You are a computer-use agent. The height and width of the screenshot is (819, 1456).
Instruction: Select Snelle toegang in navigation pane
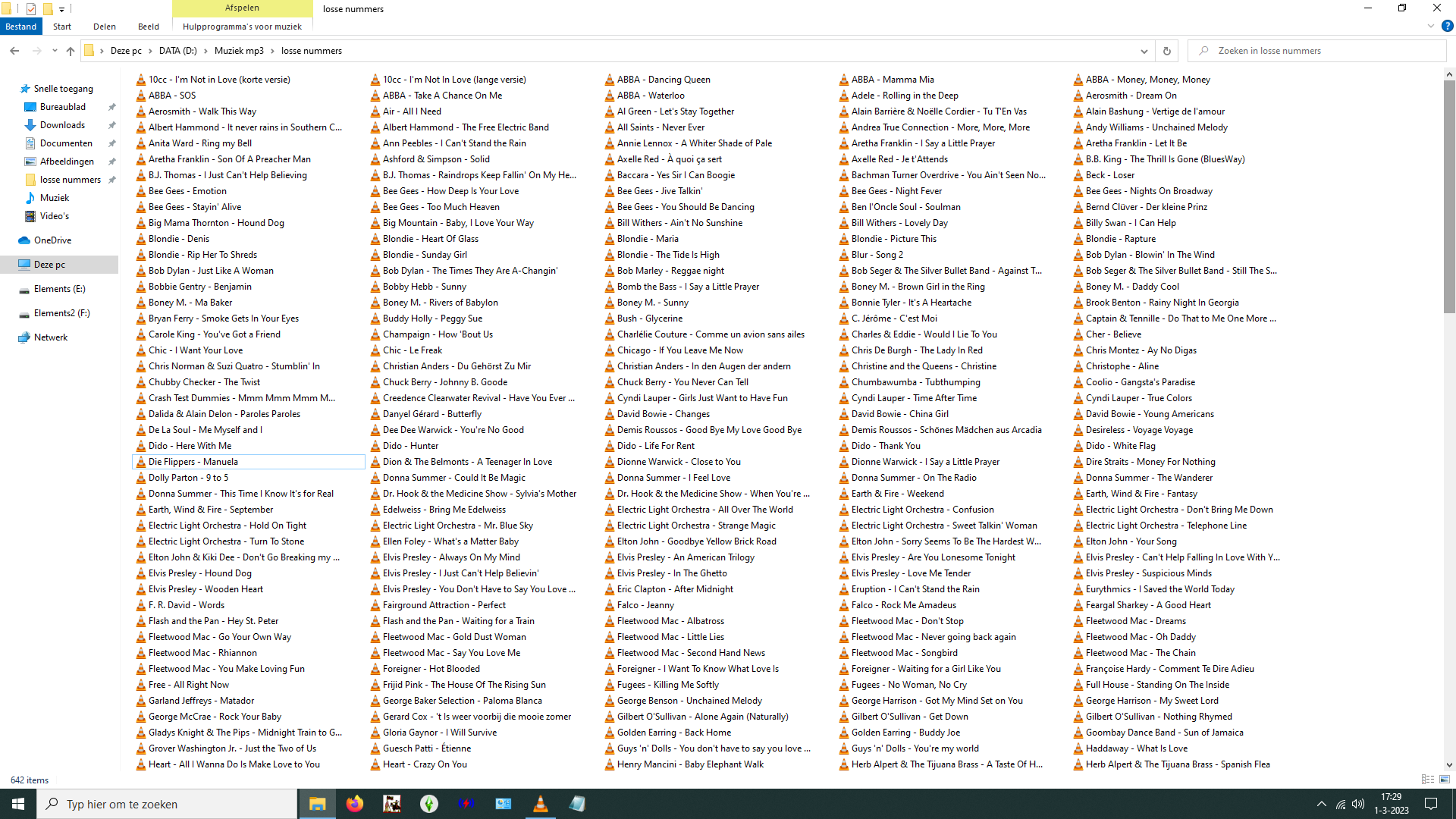64,89
